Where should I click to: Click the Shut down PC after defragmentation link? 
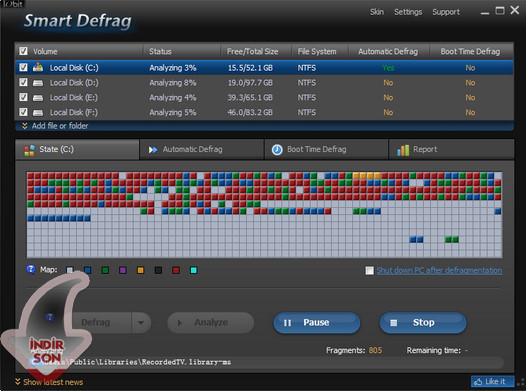(x=439, y=270)
